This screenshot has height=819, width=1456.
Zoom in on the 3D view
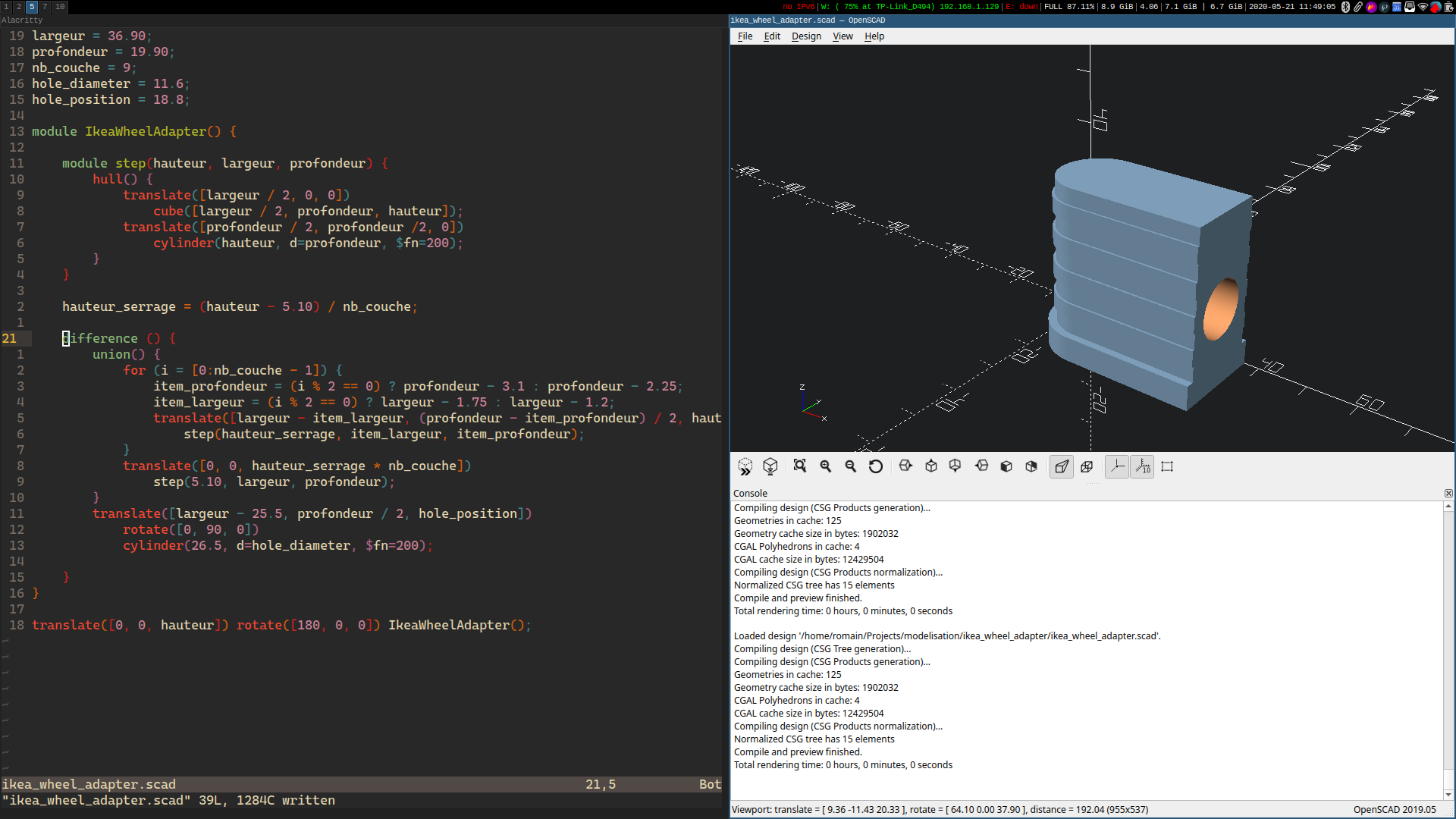coord(826,466)
